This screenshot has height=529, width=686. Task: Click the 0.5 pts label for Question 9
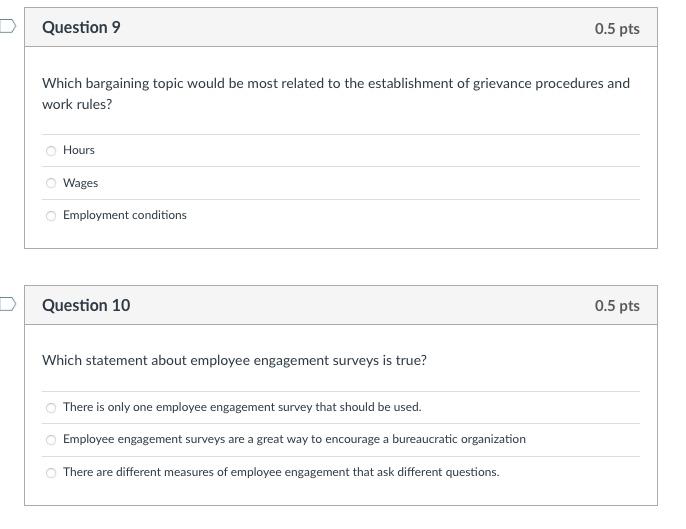pos(617,28)
